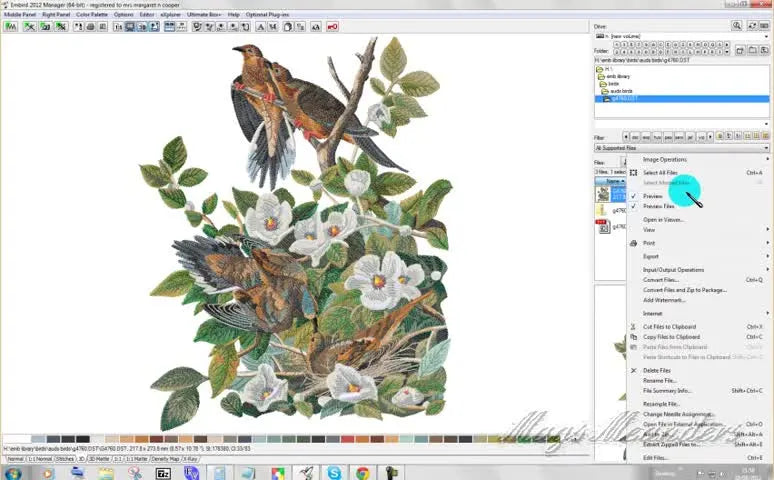Open Skype from the taskbar
Viewport: 774px width, 480px height.
(334, 473)
